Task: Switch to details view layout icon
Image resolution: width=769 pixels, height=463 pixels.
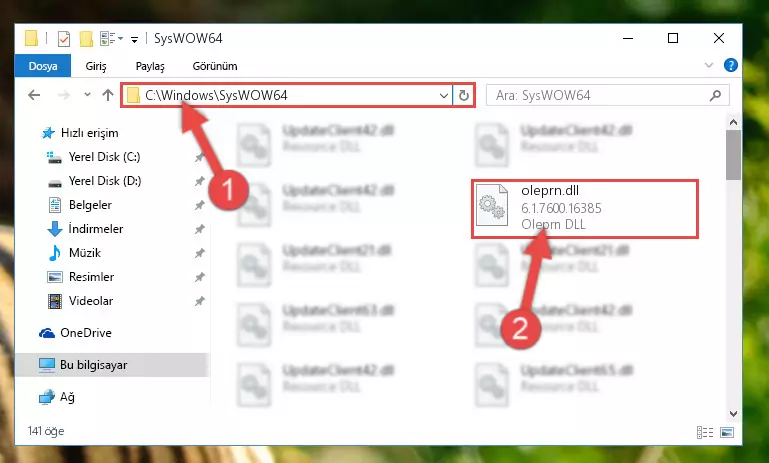Action: [x=705, y=432]
